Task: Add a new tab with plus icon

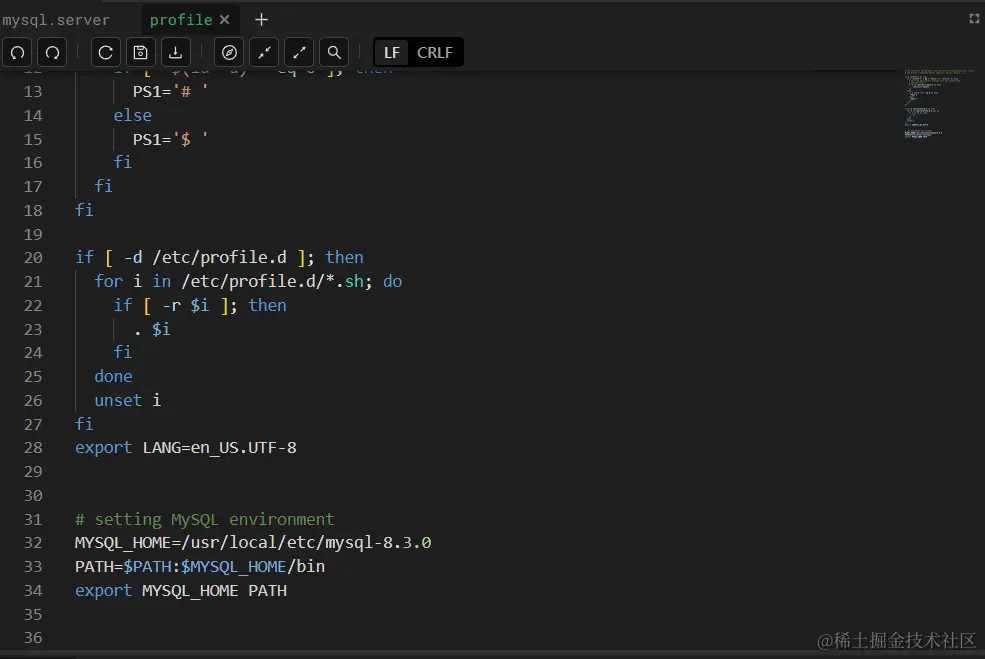Action: [x=261, y=19]
